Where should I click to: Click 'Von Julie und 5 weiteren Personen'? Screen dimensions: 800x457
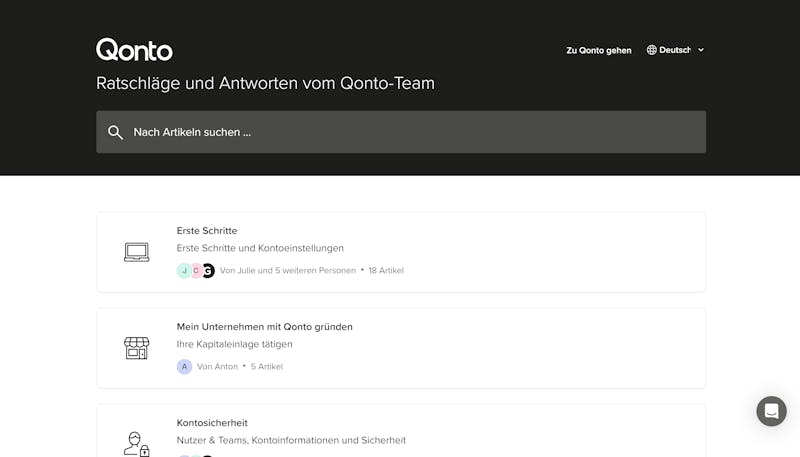tap(288, 270)
